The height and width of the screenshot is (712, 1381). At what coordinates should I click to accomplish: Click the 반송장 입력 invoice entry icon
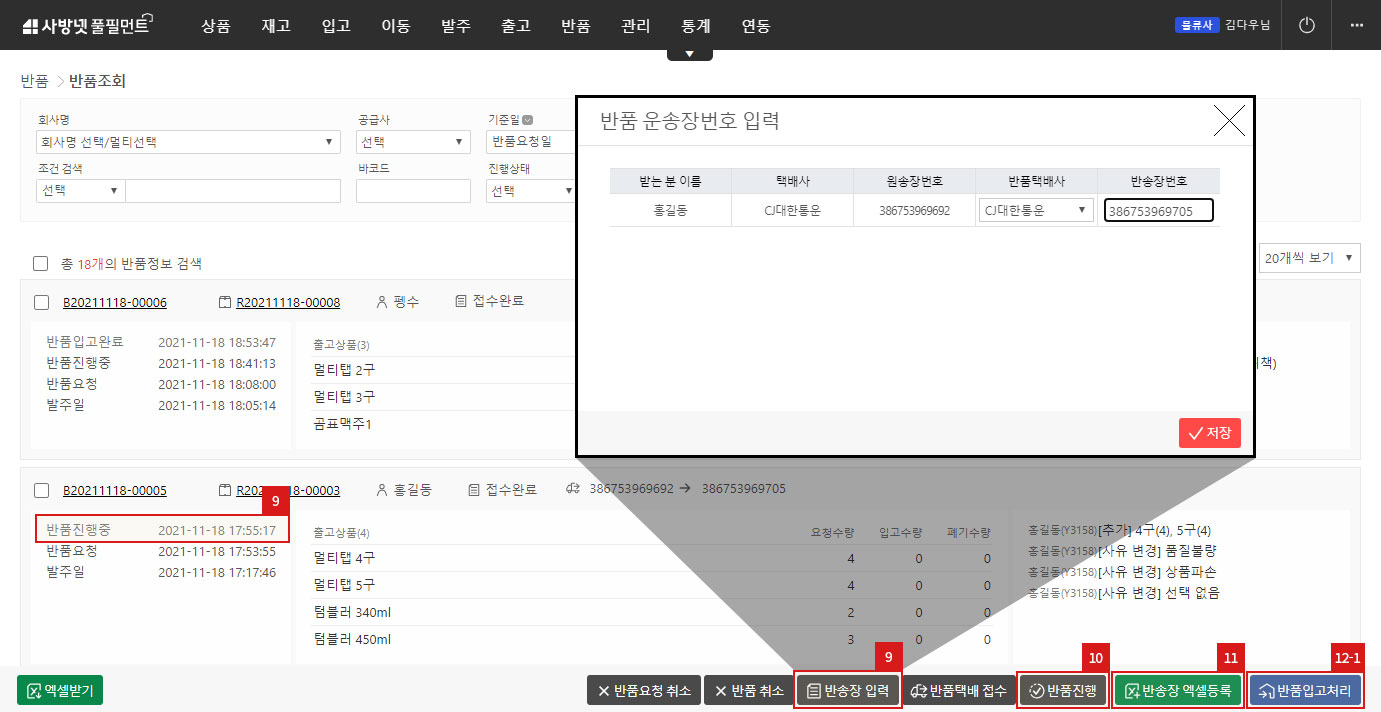[847, 689]
